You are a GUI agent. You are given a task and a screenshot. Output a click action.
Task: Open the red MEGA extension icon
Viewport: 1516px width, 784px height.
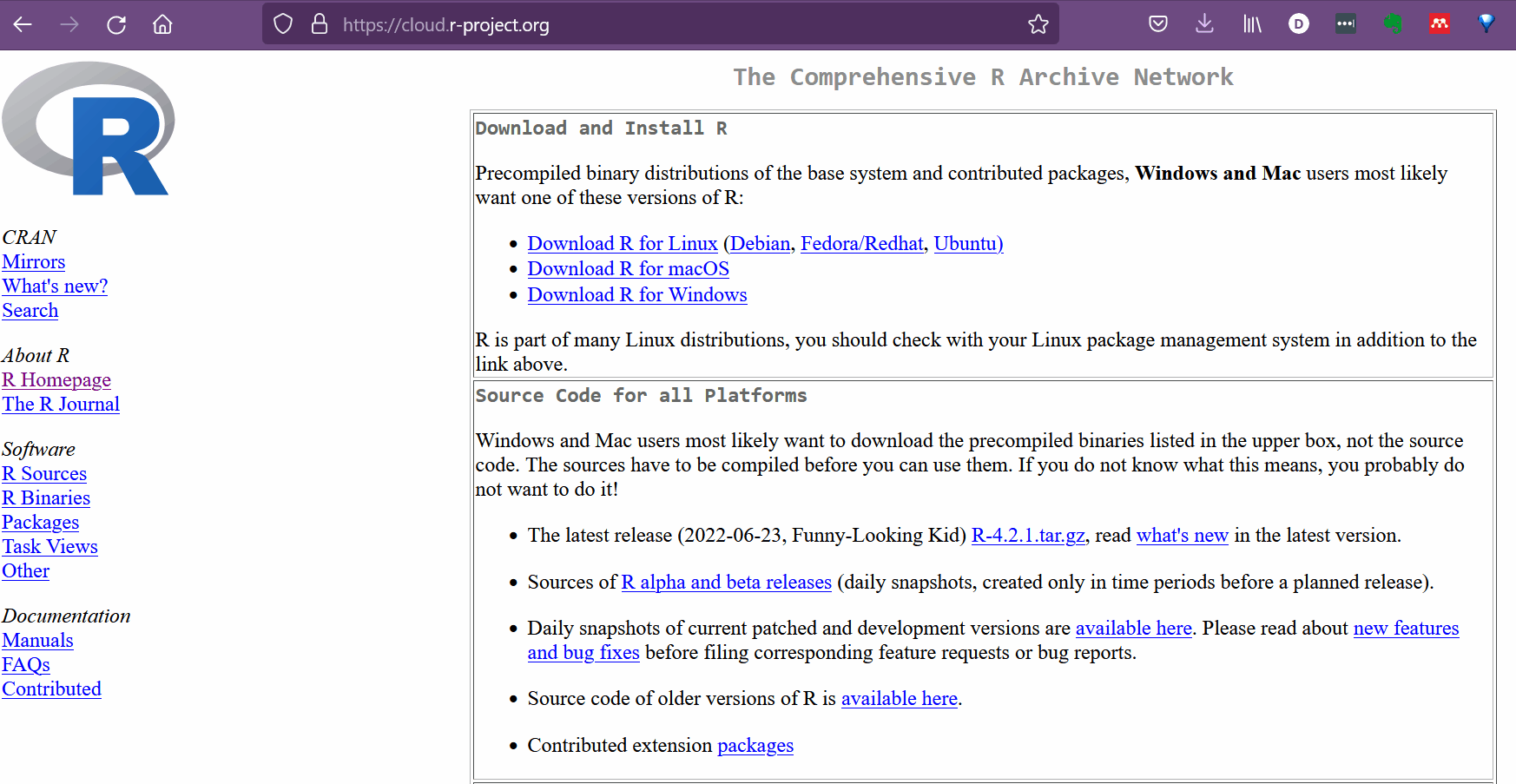(1440, 24)
